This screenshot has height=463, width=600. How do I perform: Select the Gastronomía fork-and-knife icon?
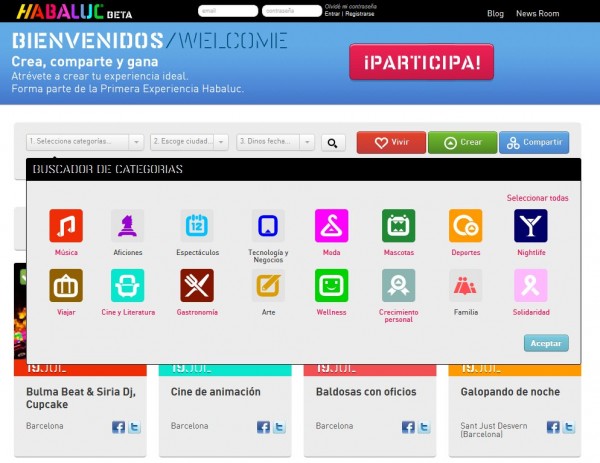197,285
